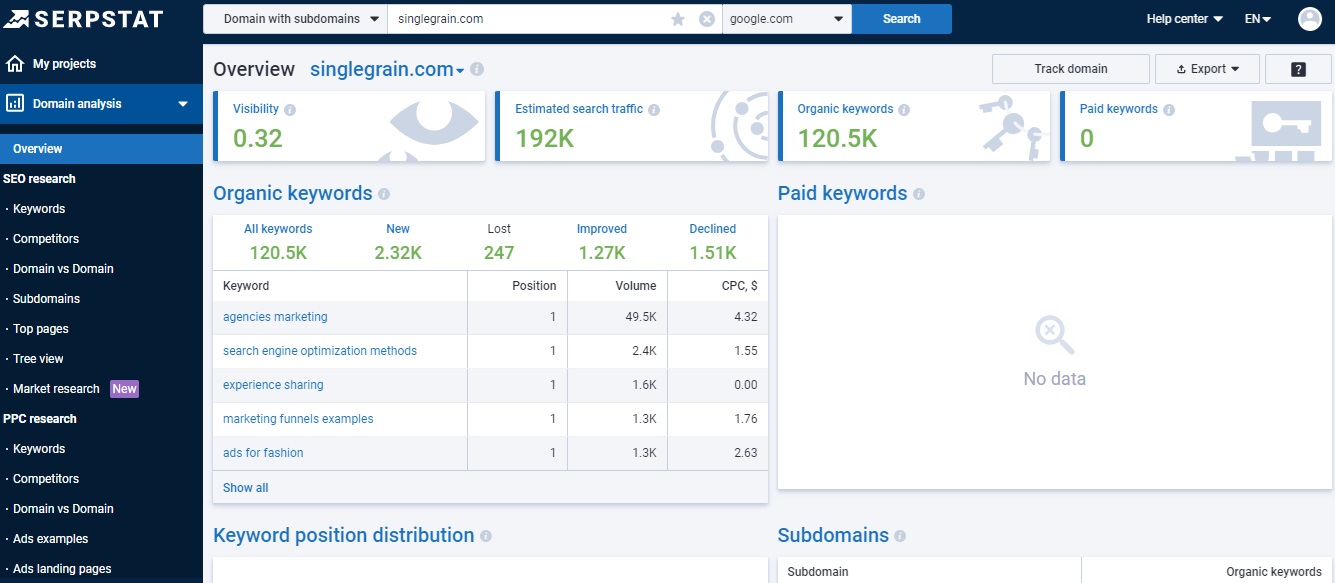Click the All keywords link
Image resolution: width=1335 pixels, height=583 pixels.
[x=278, y=229]
